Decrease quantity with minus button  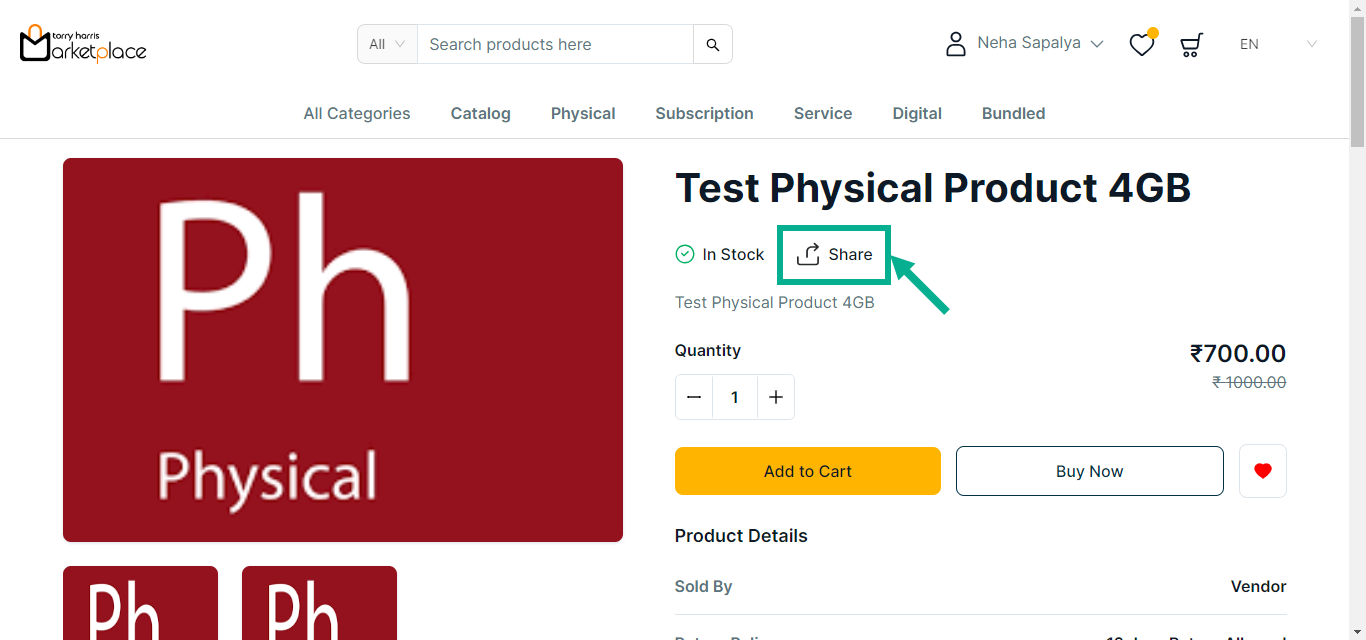click(x=694, y=397)
